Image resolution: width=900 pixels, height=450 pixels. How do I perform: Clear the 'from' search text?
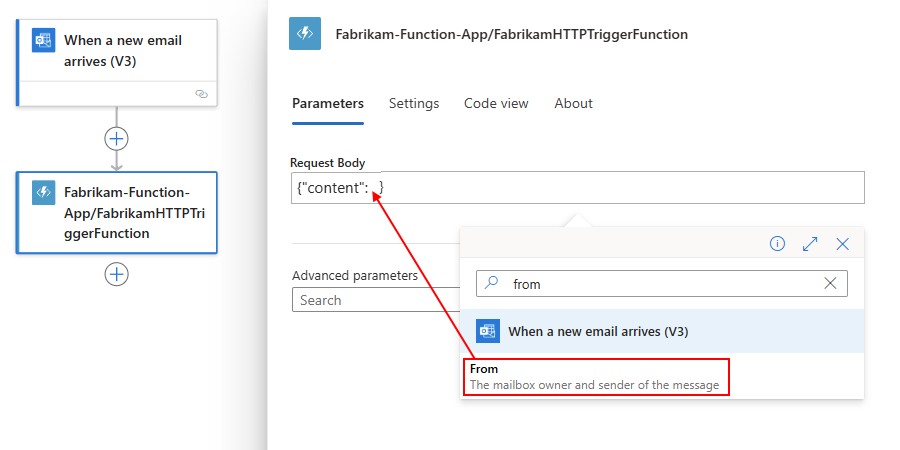(830, 284)
